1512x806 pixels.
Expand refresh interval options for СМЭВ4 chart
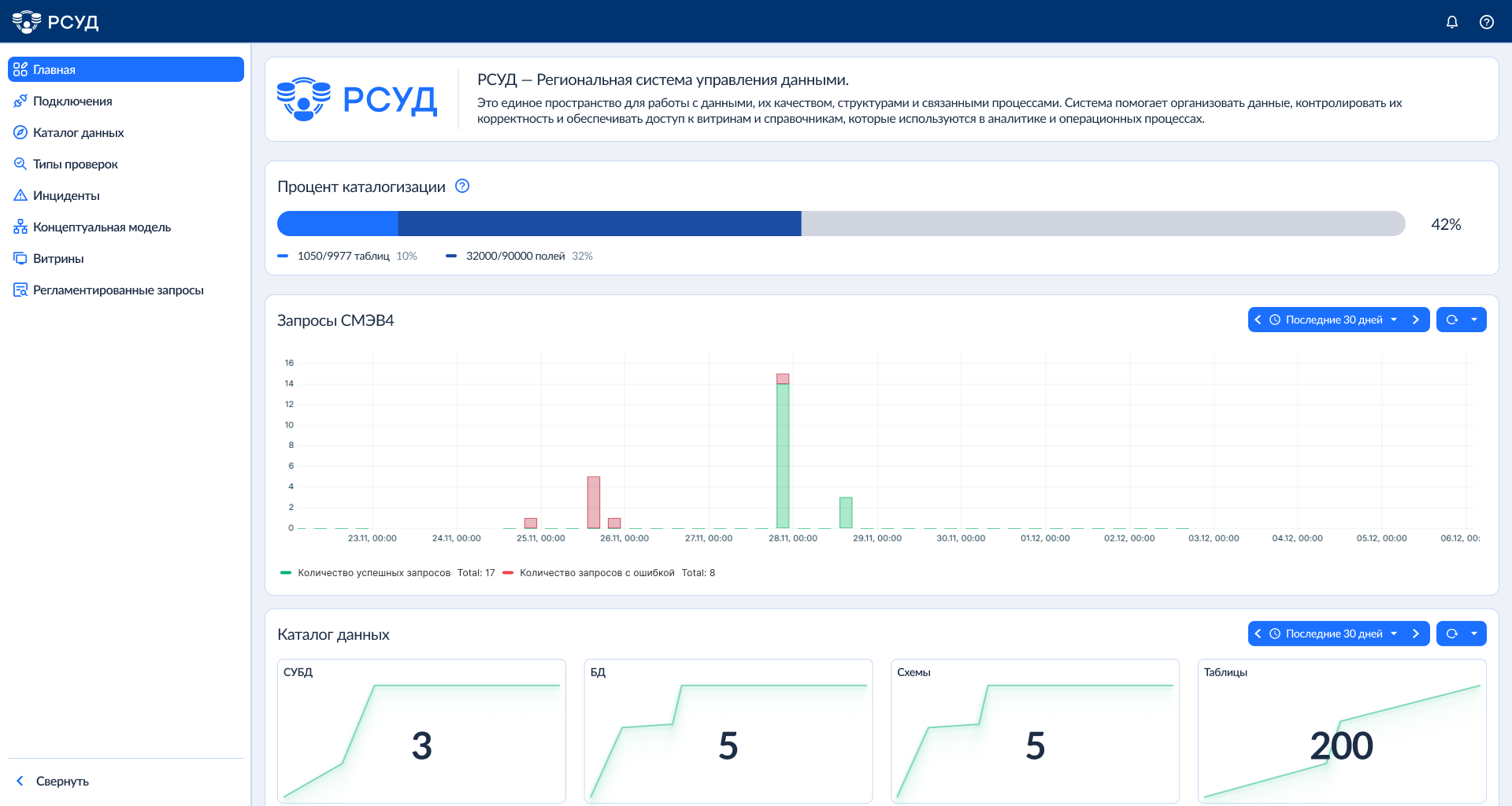(1474, 320)
